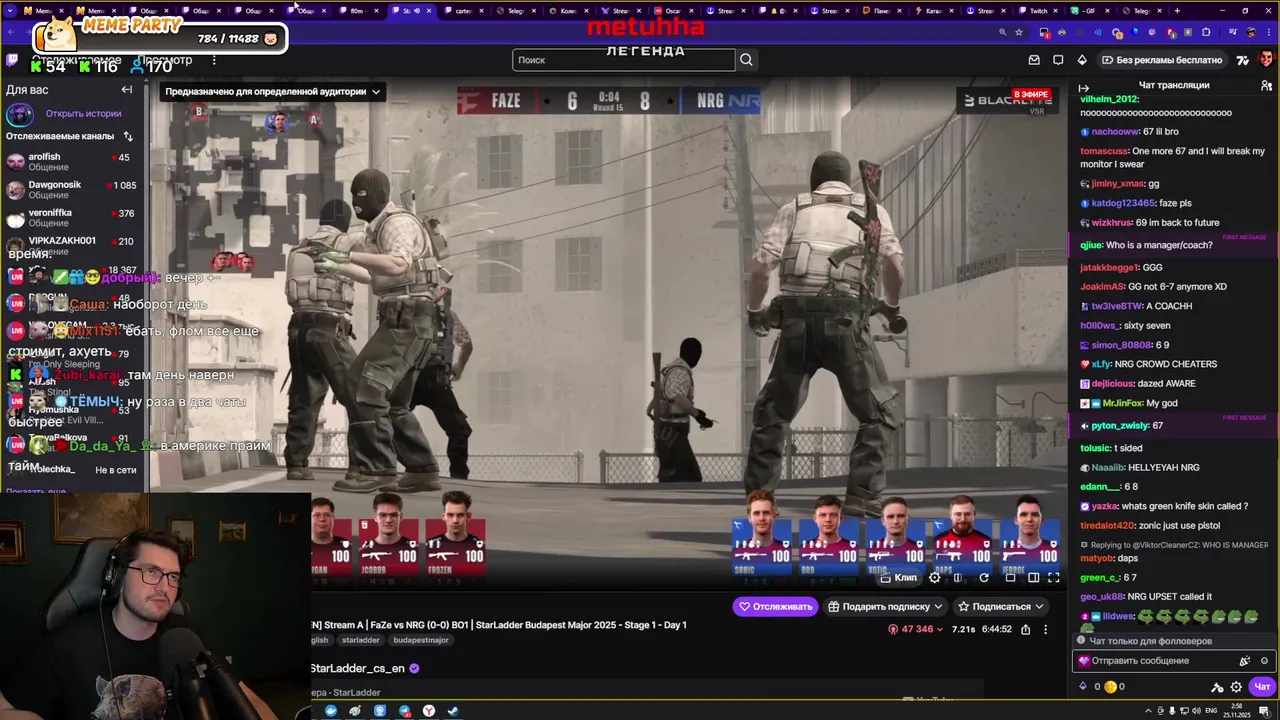Open 7TV extension icon in header
The width and height of the screenshot is (1280, 720).
[1243, 60]
